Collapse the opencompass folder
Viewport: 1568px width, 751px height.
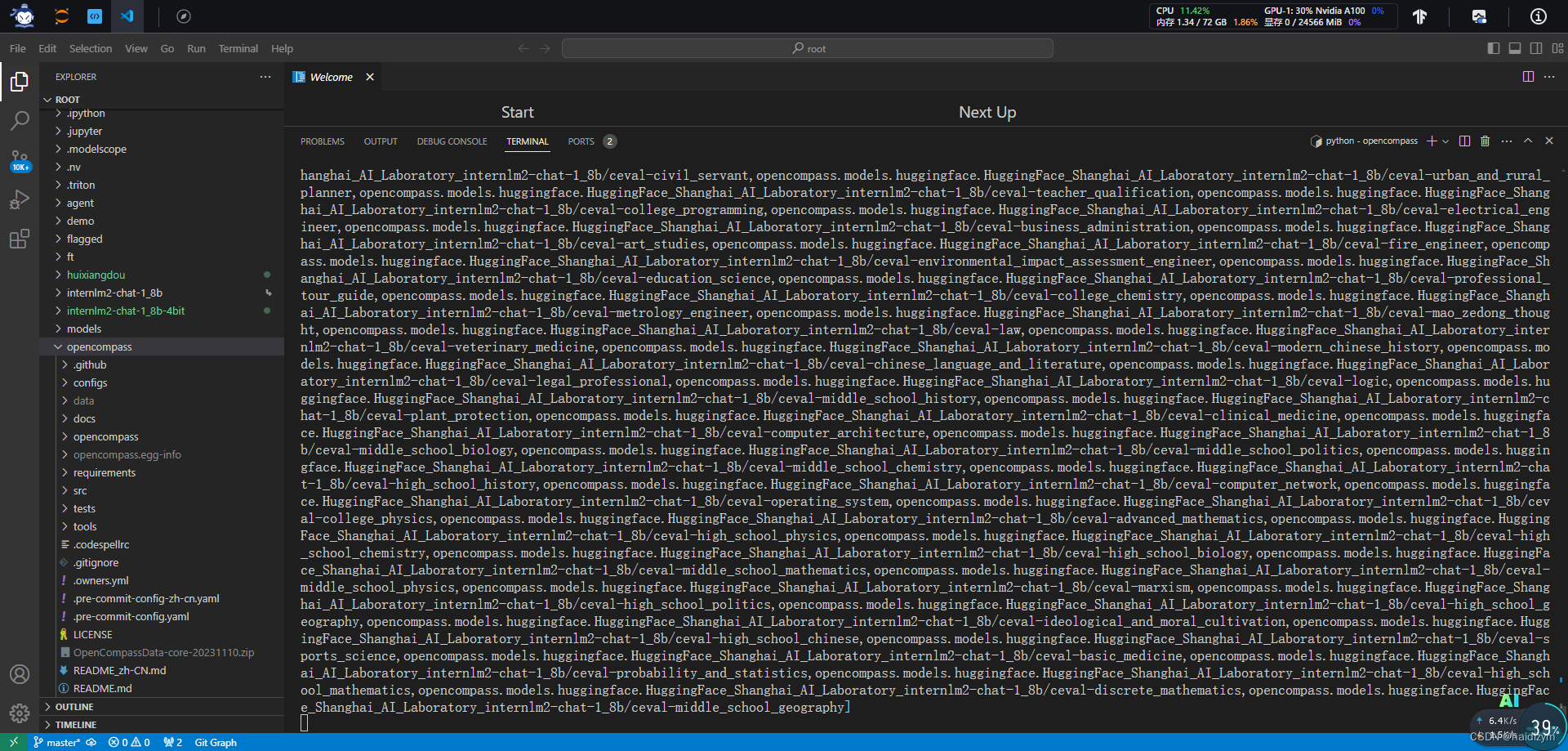coord(162,346)
